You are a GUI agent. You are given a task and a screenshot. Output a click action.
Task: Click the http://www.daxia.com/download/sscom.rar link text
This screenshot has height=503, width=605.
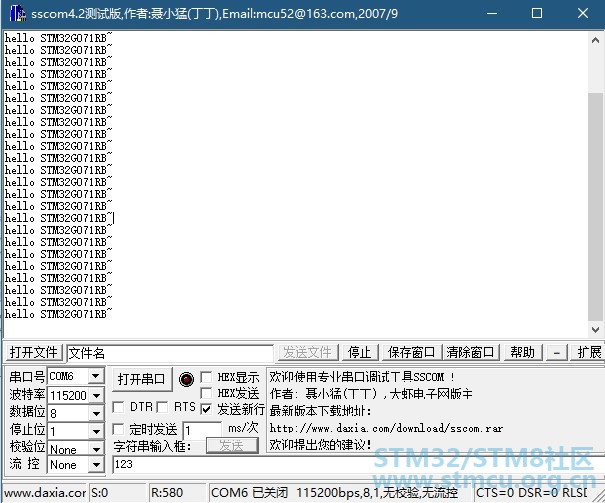pyautogui.click(x=386, y=428)
